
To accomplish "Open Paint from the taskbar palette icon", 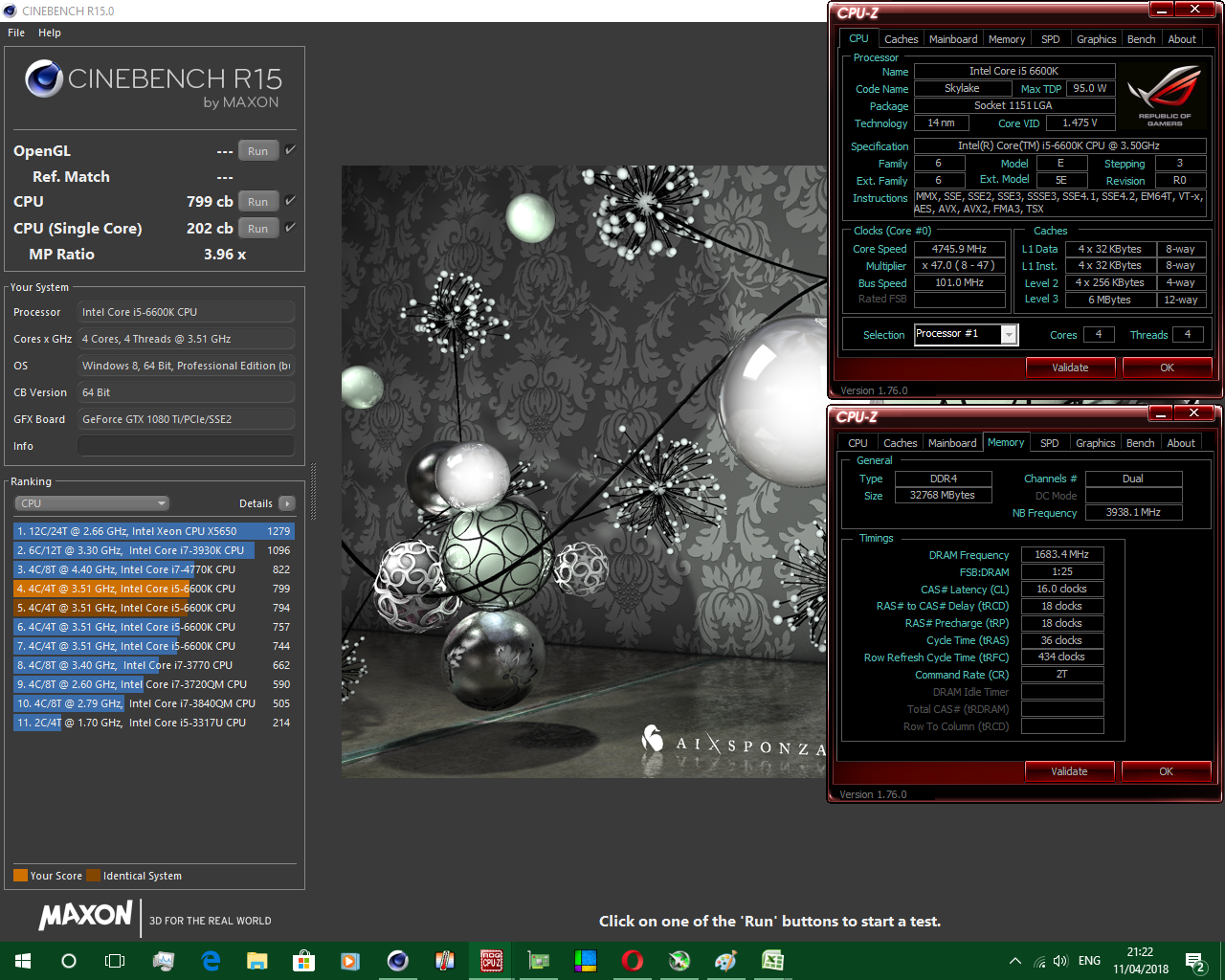I will pyautogui.click(x=725, y=960).
